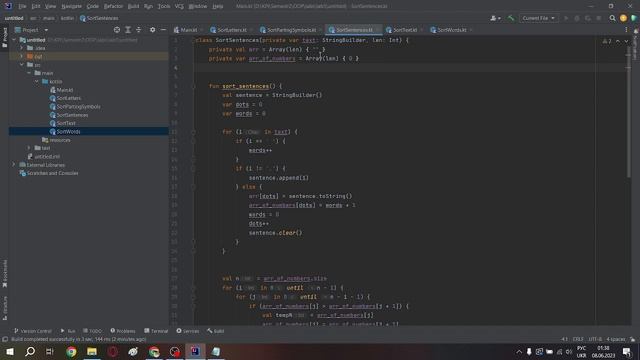Open the Project tool window stripe button
Screen dimensions: 640x360
coord(5,37)
